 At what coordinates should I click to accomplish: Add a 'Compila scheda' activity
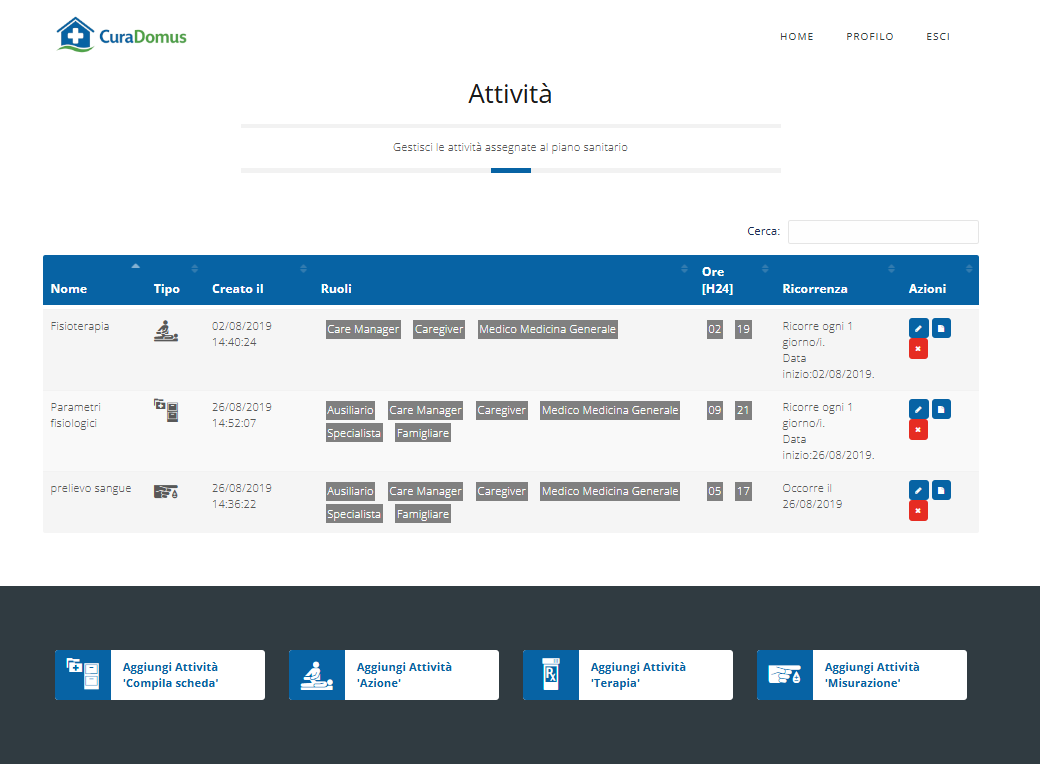(x=160, y=675)
